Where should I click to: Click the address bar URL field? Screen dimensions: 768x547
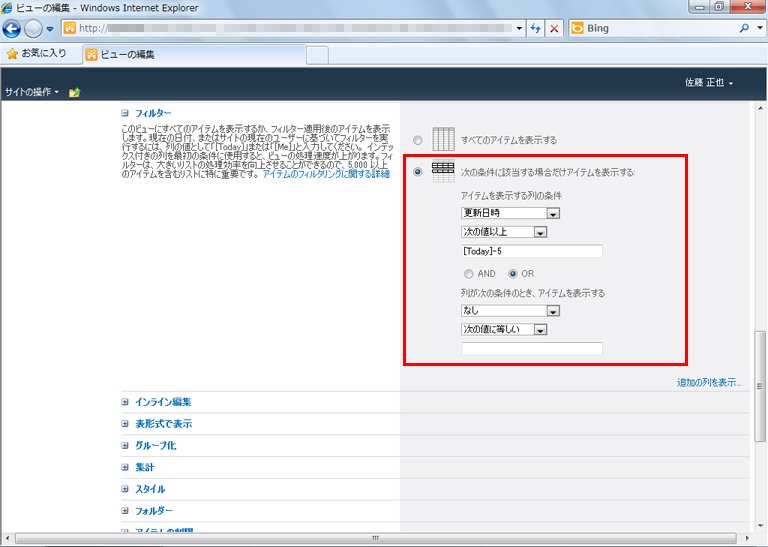coord(296,28)
